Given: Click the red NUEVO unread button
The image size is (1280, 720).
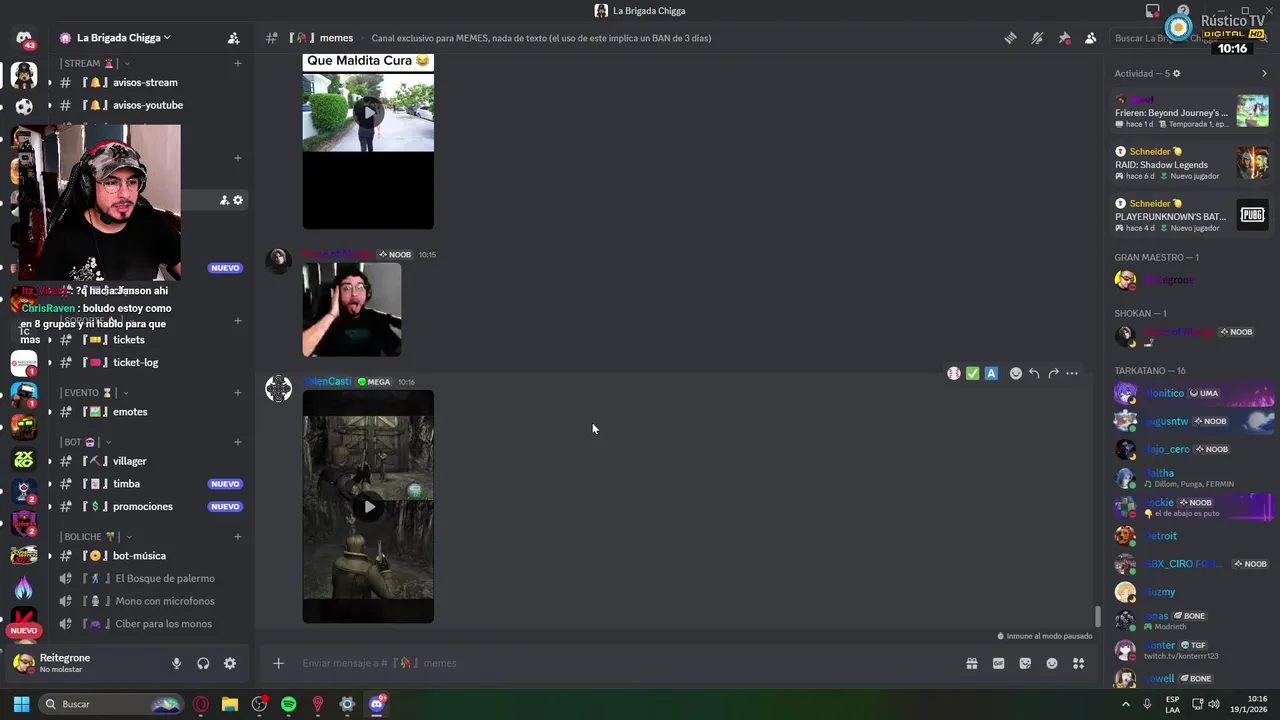Looking at the screenshot, I should pyautogui.click(x=24, y=631).
